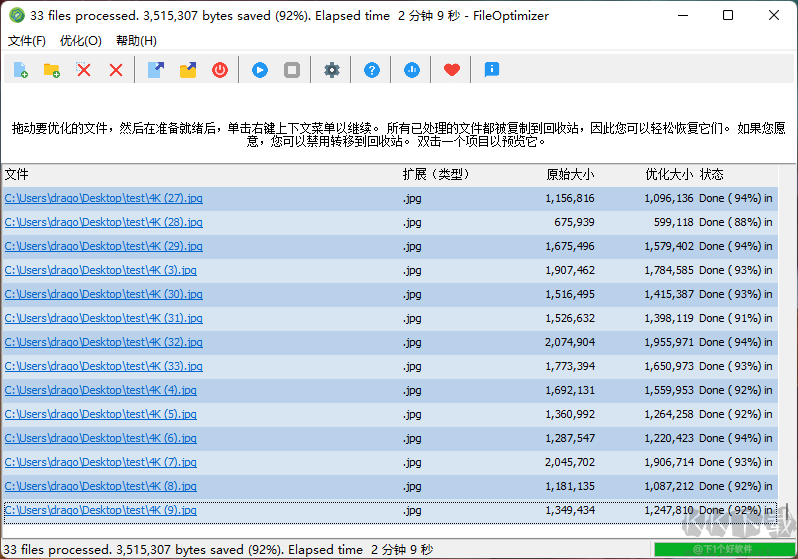Open the 优化(O) menu
Screen dimensions: 798x559
click(x=81, y=41)
